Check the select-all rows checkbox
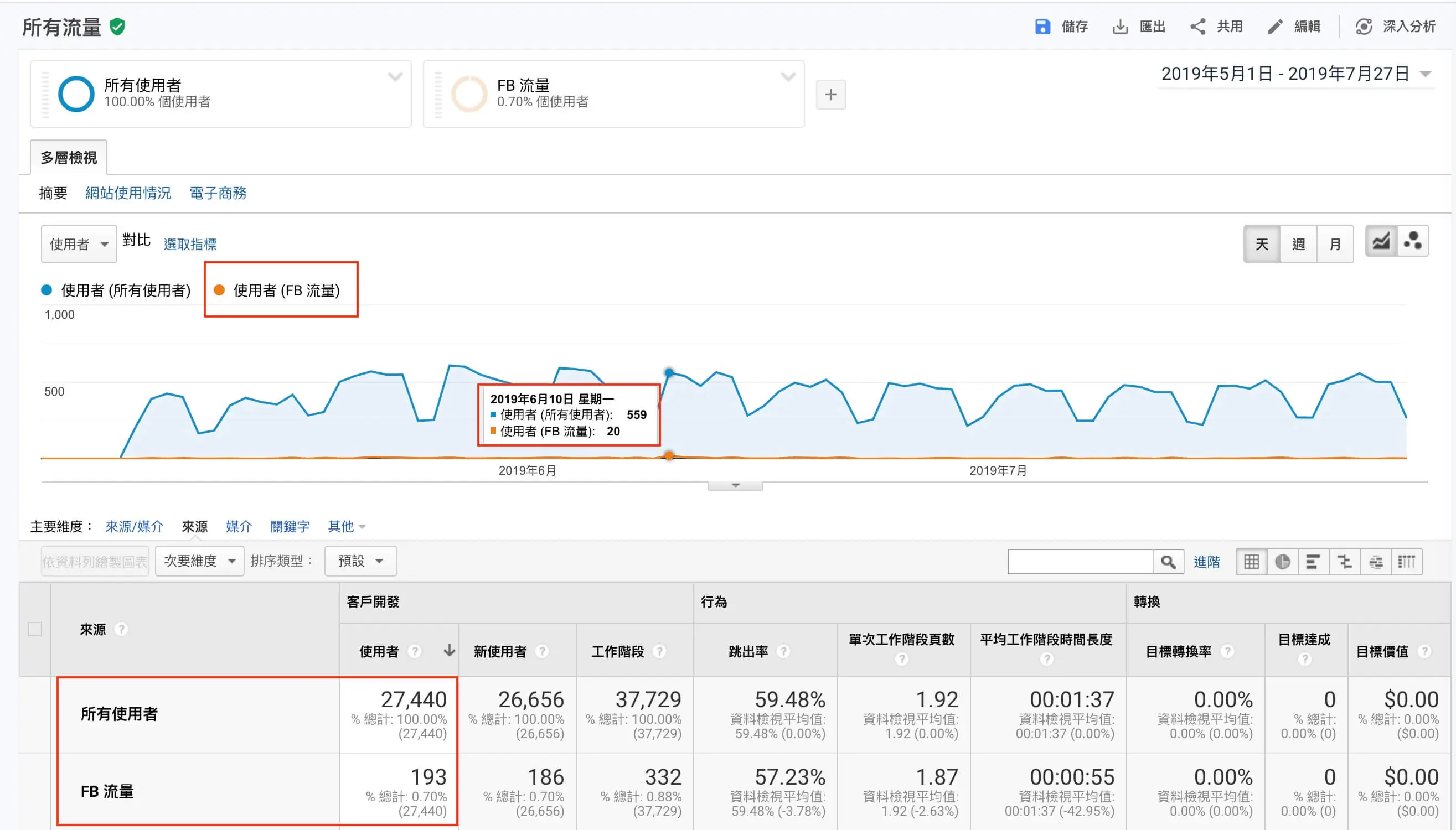The width and height of the screenshot is (1456, 830). coord(35,629)
